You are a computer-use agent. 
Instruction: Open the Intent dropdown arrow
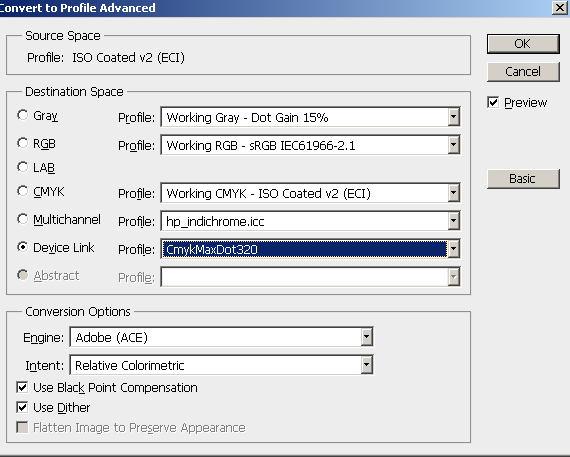tap(366, 365)
